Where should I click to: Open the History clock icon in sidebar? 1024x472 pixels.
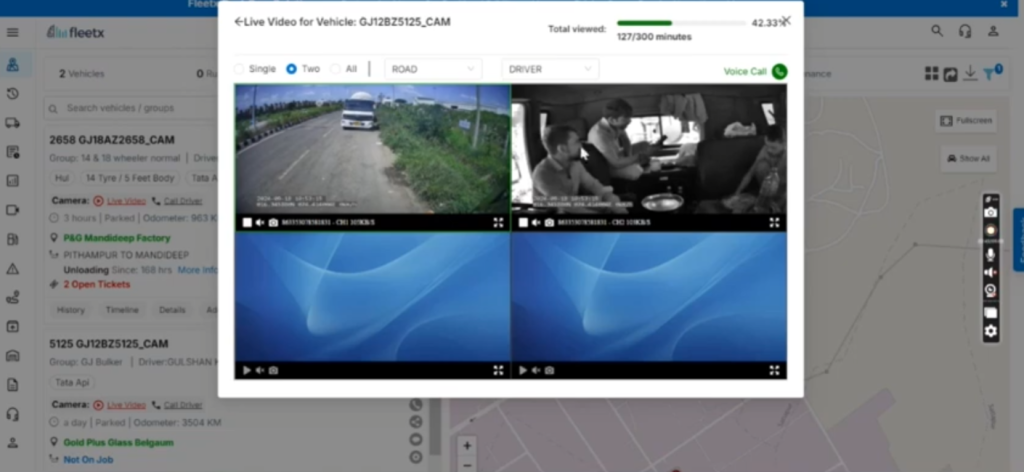12,94
